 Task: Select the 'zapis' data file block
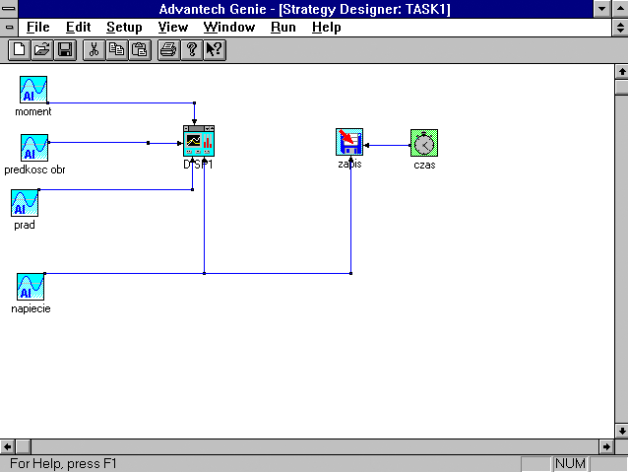349,143
